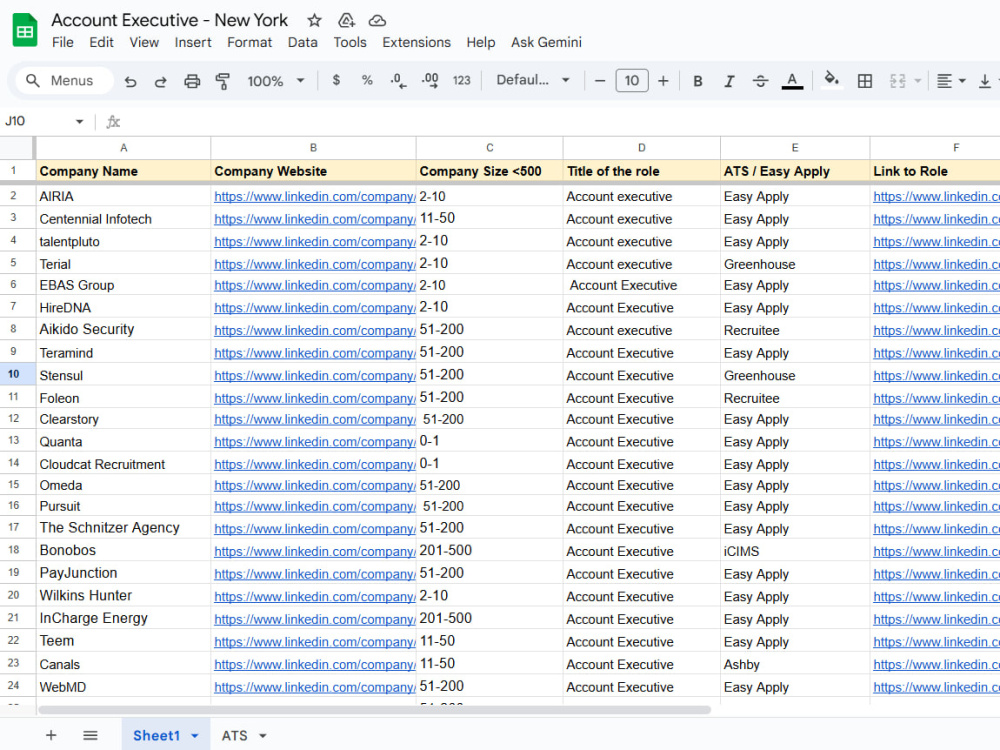
Task: Increase decimal places
Action: pos(430,80)
